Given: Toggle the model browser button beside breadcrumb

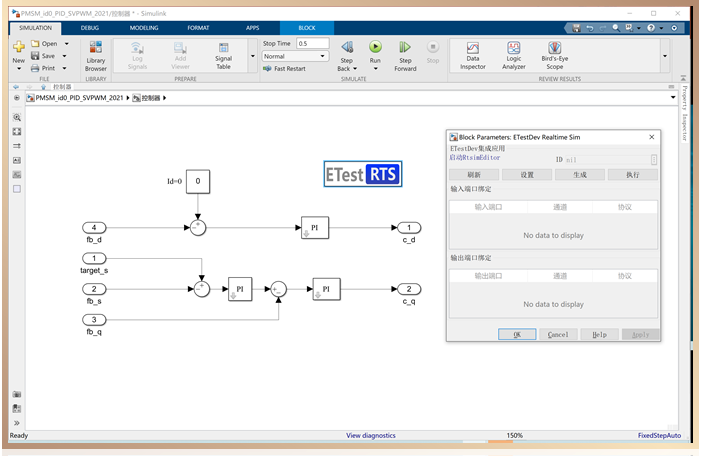Looking at the screenshot, I should (17, 97).
